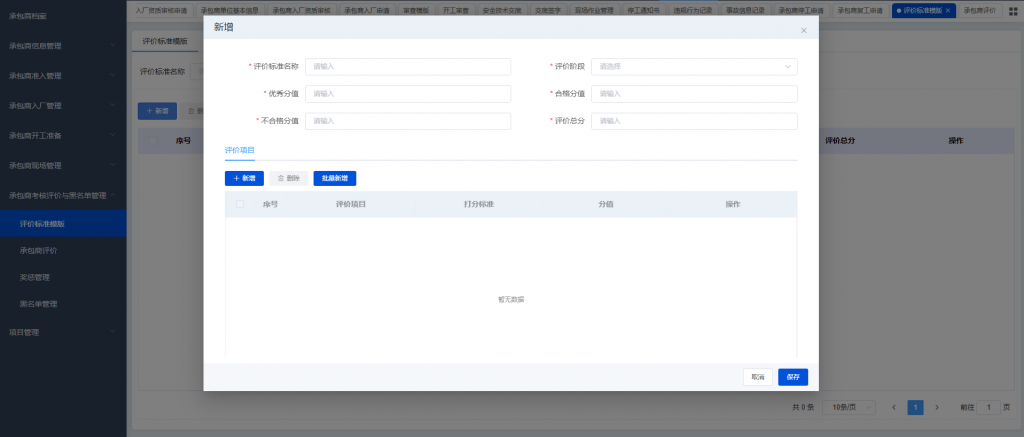Image resolution: width=1024 pixels, height=437 pixels.
Task: Open 黑名单管理 in sidebar
Action: [x=38, y=304]
